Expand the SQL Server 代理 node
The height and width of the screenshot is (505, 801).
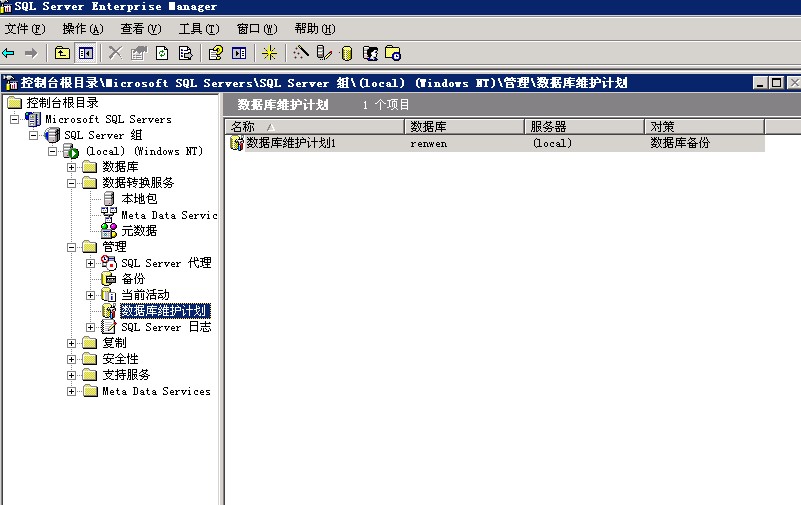point(90,263)
